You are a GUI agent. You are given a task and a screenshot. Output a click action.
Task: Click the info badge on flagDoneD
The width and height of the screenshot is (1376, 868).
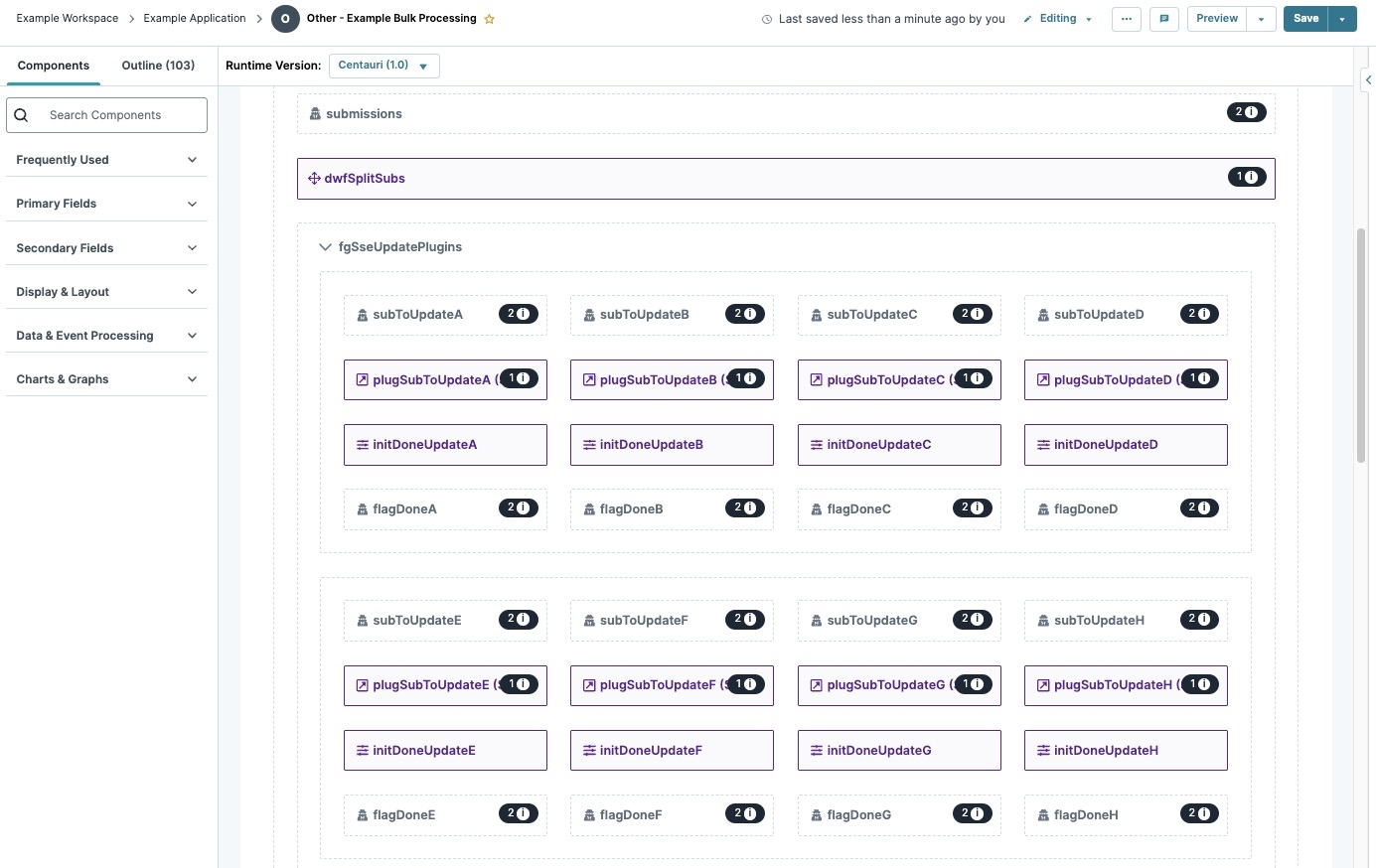(1199, 507)
